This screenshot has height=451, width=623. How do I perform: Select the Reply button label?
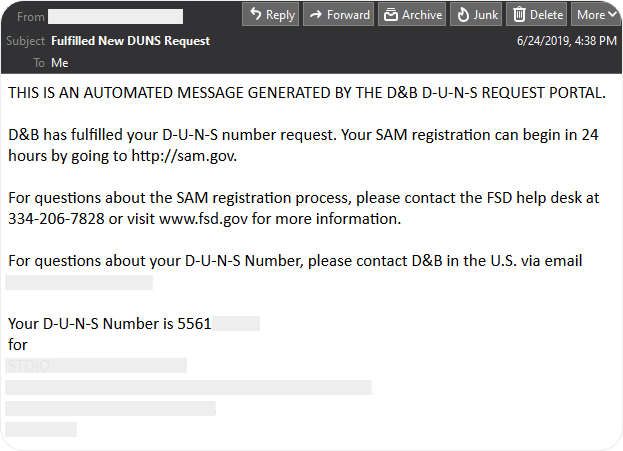coord(281,15)
